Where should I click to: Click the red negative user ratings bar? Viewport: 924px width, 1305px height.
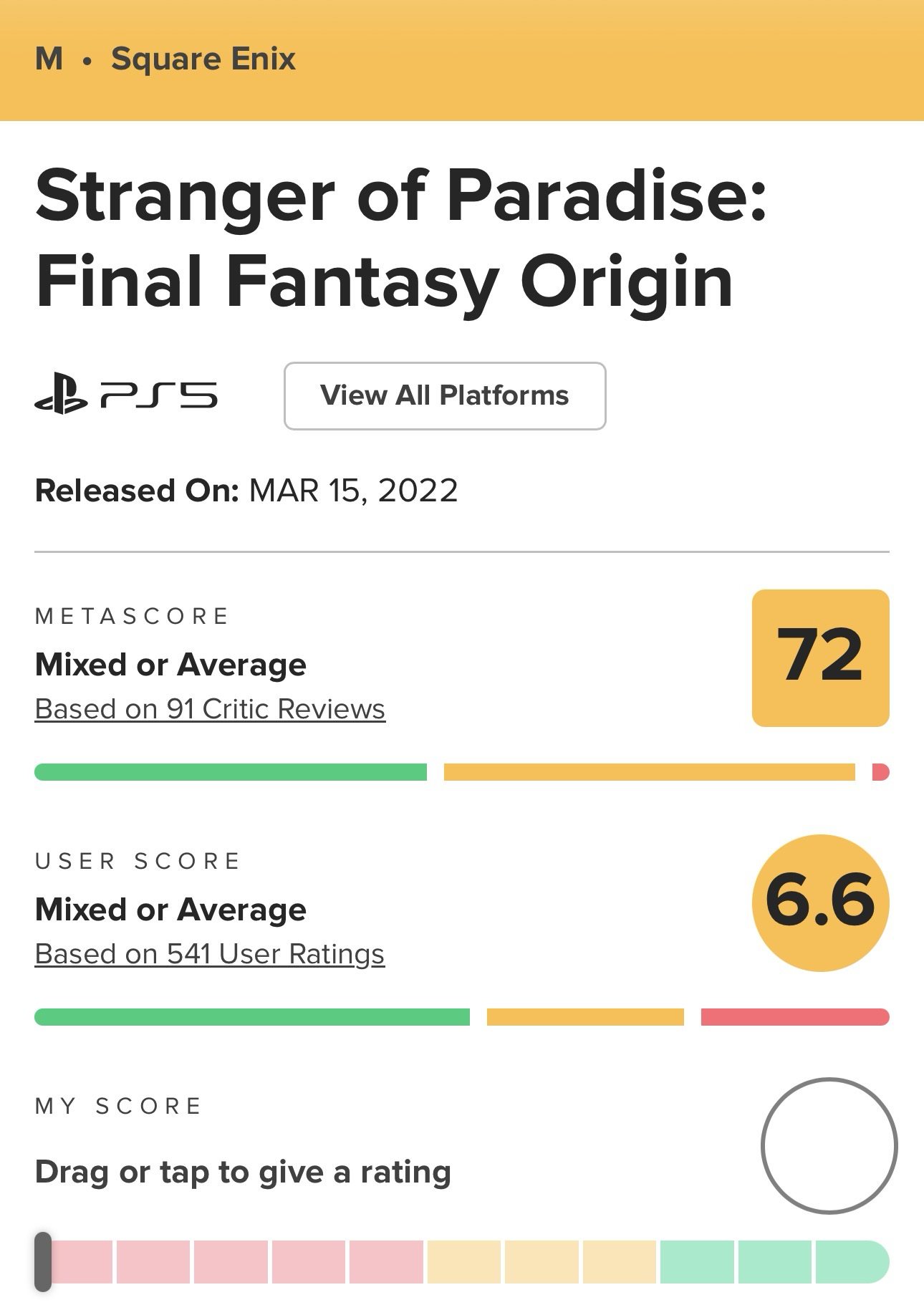[x=794, y=1017]
